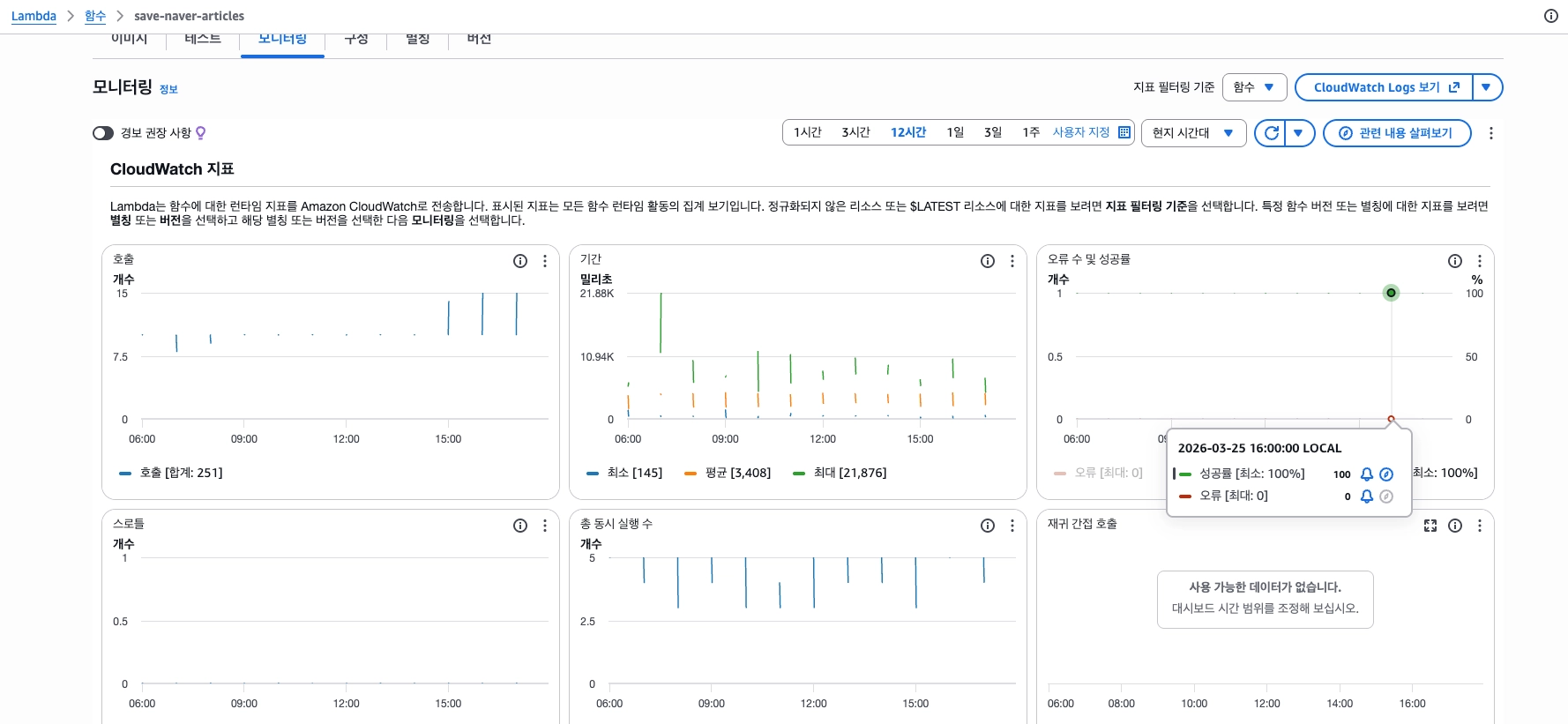Select the 3시간 time range
The width and height of the screenshot is (1568, 724).
click(x=855, y=132)
